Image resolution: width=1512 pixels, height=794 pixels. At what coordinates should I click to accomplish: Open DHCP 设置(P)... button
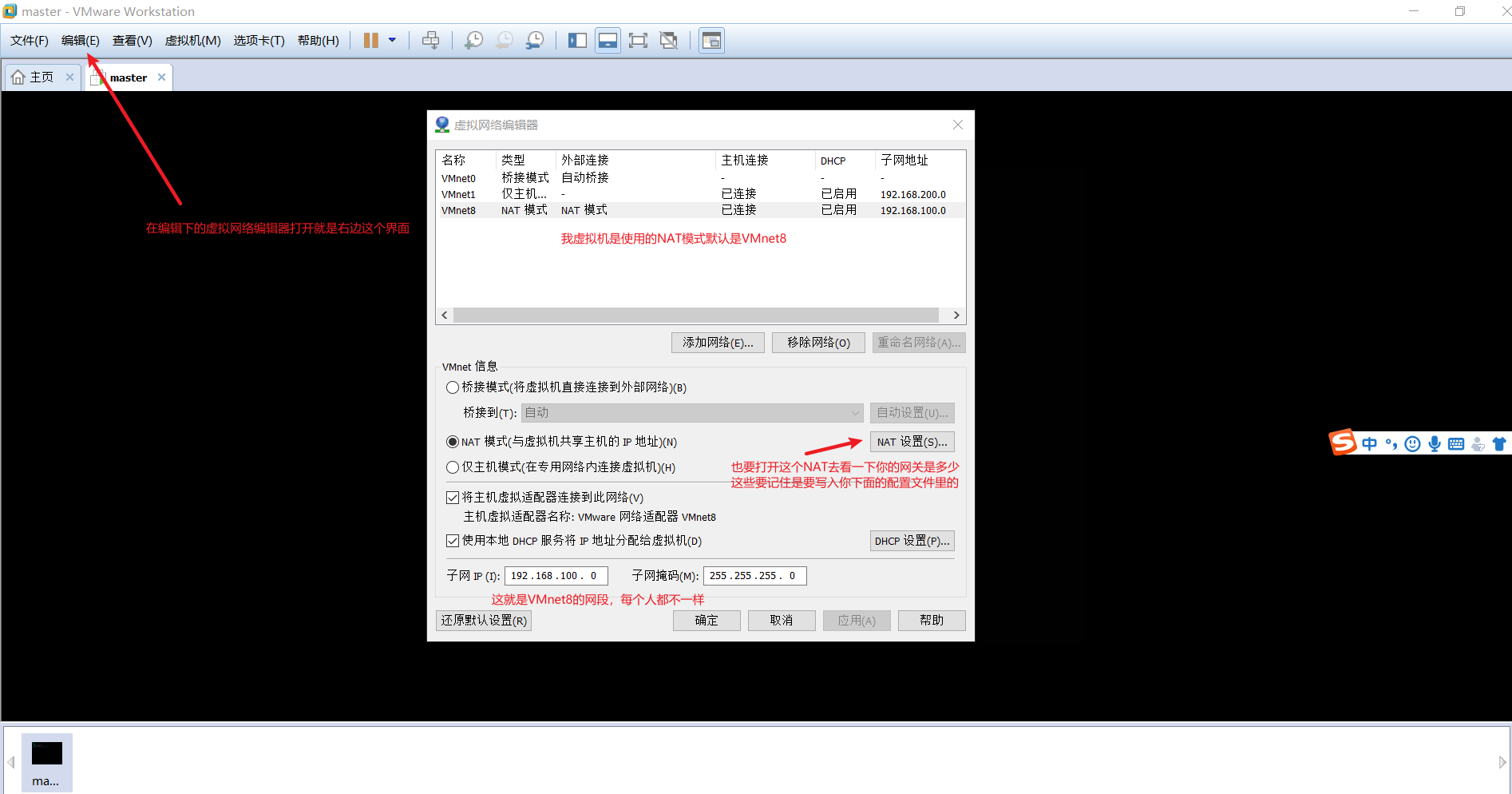912,541
